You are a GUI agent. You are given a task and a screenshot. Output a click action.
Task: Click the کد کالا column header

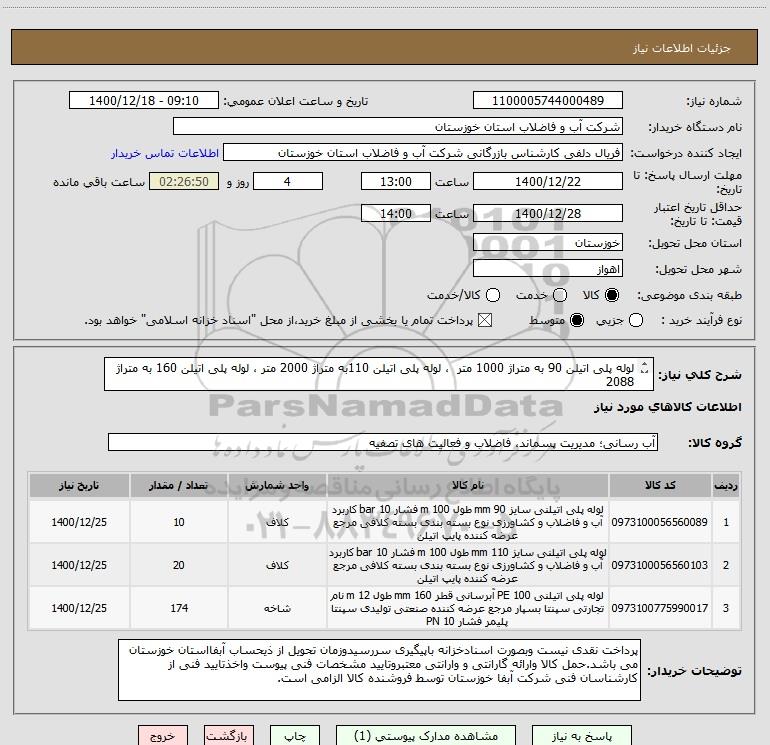[660, 485]
